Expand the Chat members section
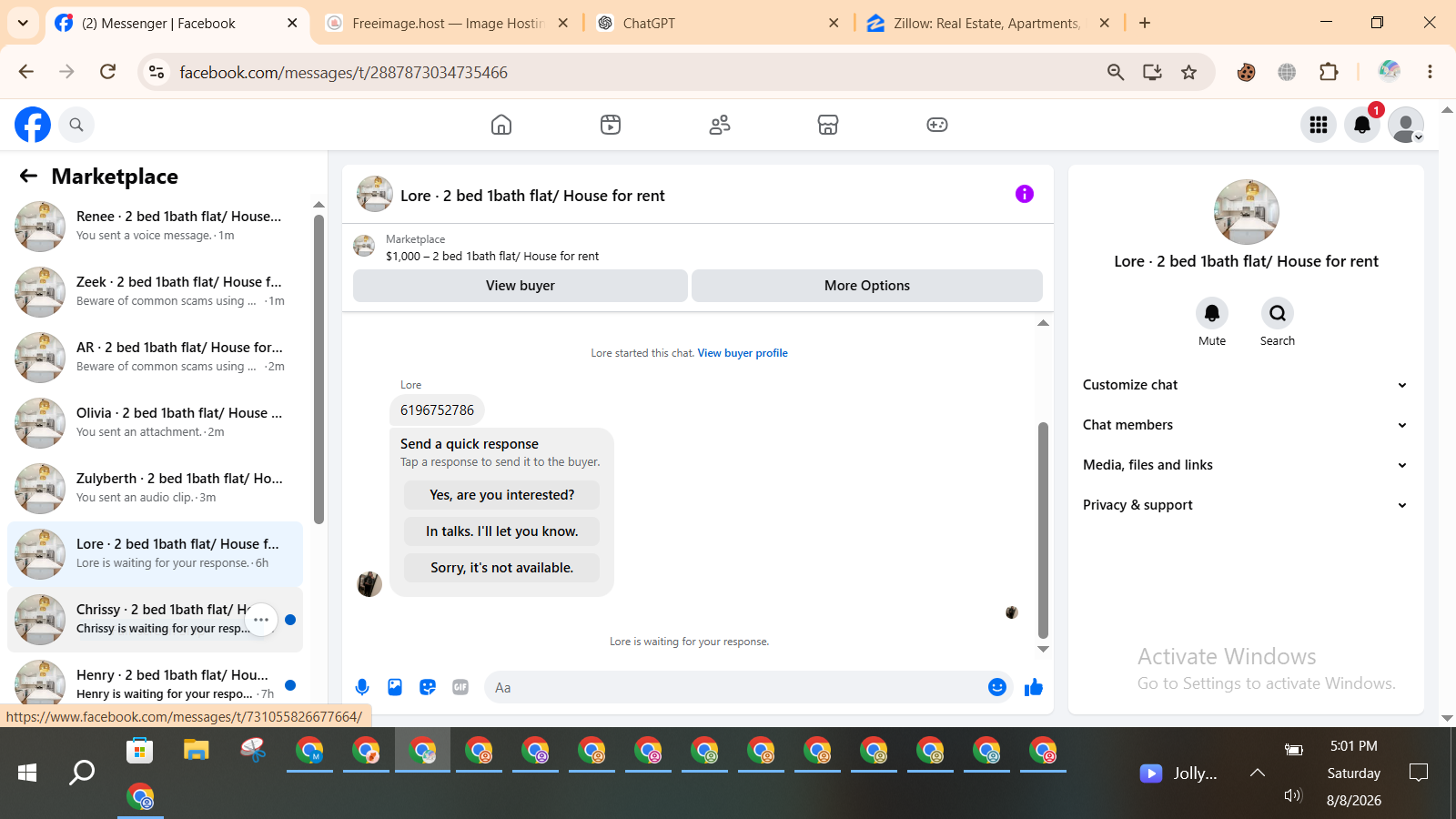1456x819 pixels. click(1245, 425)
